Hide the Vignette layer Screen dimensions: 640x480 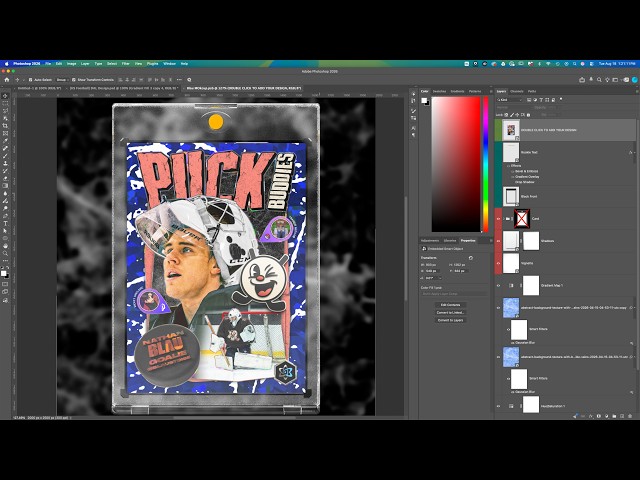tap(498, 263)
